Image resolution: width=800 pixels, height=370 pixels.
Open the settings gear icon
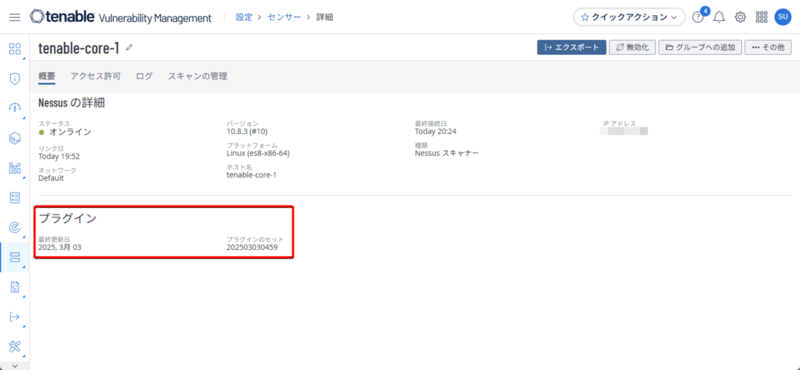(740, 17)
